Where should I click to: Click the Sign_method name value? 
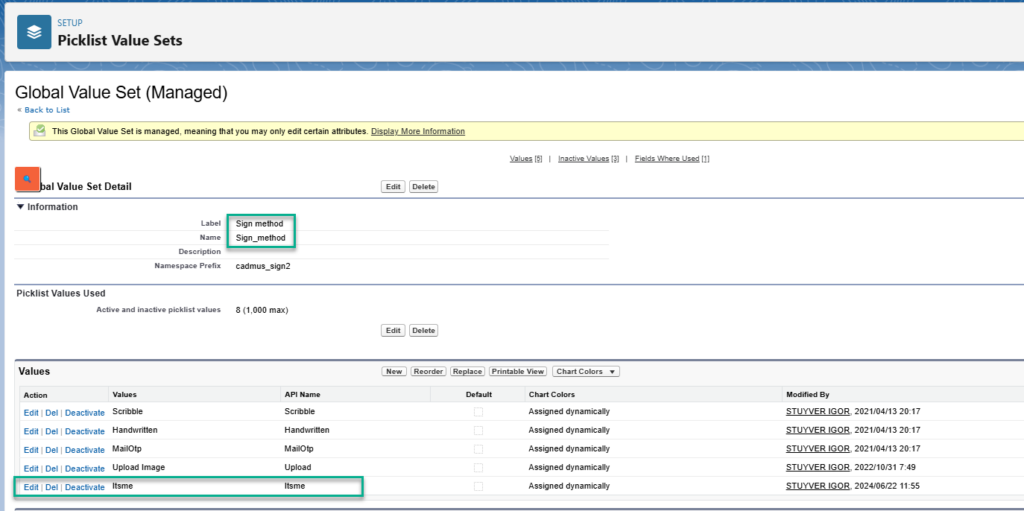pyautogui.click(x=261, y=238)
